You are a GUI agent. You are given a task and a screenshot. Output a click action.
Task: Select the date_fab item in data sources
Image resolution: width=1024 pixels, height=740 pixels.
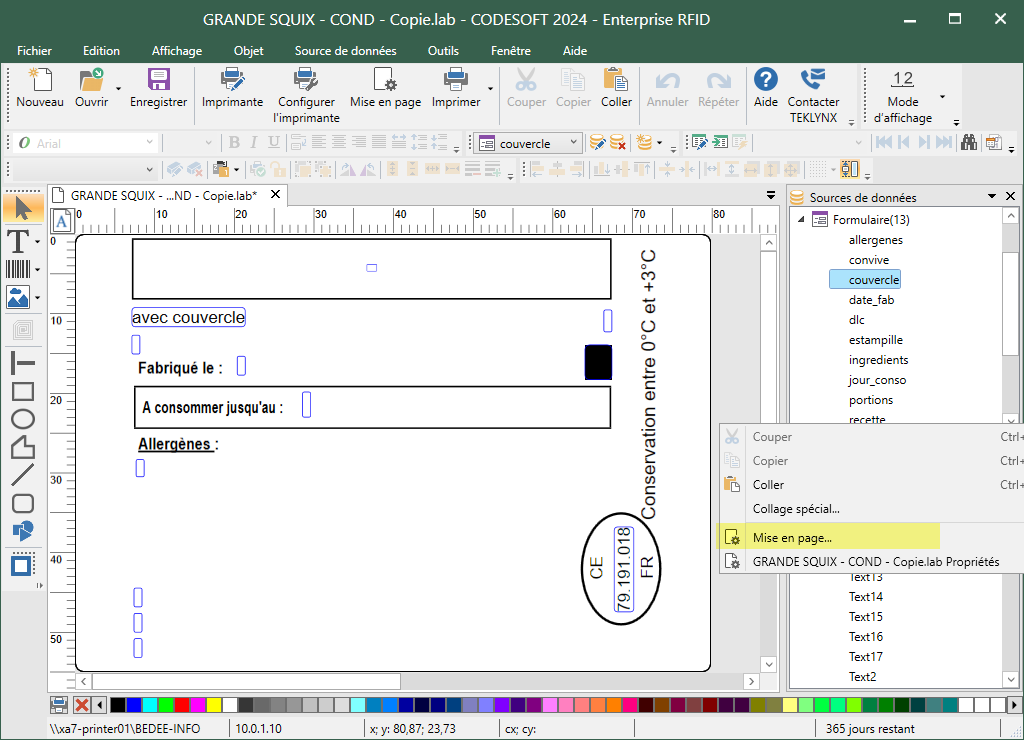coord(871,300)
